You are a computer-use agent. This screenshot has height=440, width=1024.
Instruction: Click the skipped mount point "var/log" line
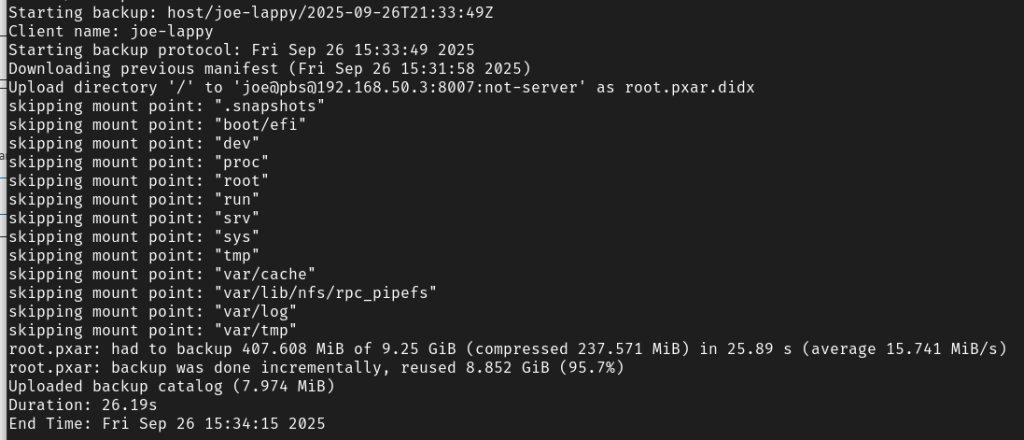point(151,311)
